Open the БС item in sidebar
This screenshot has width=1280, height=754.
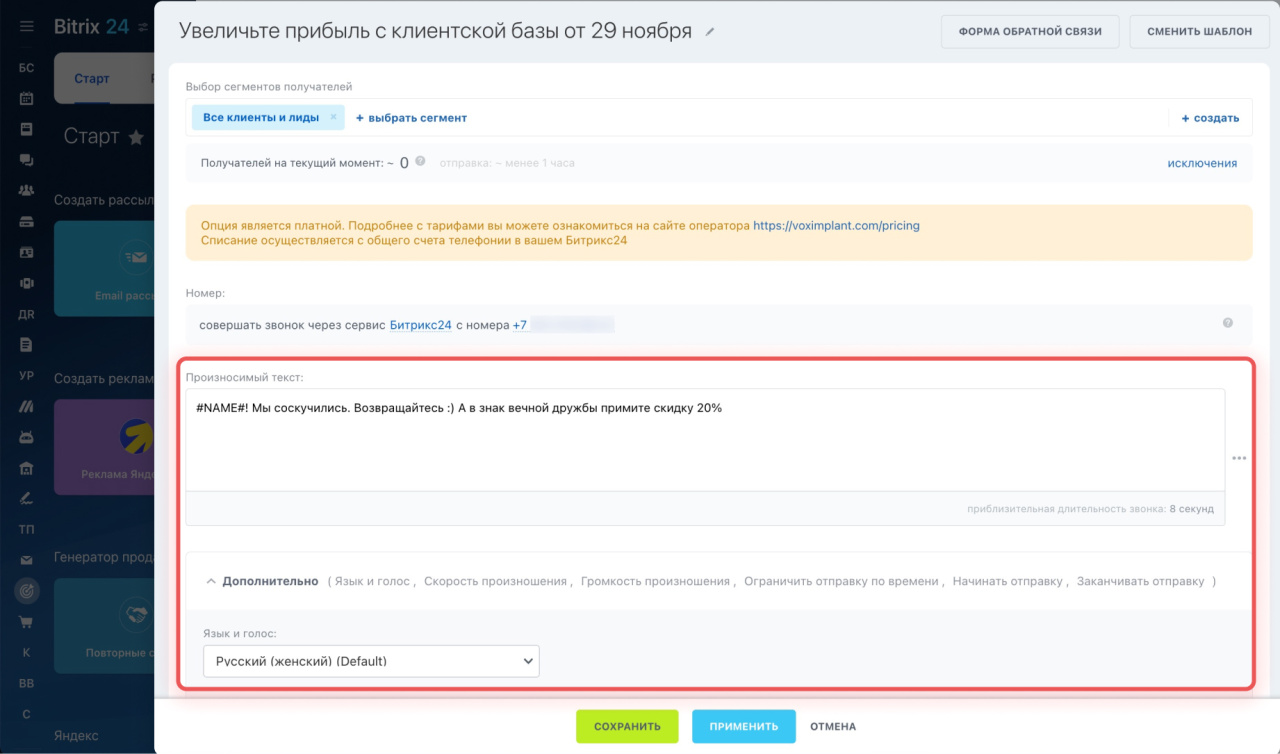[x=27, y=68]
